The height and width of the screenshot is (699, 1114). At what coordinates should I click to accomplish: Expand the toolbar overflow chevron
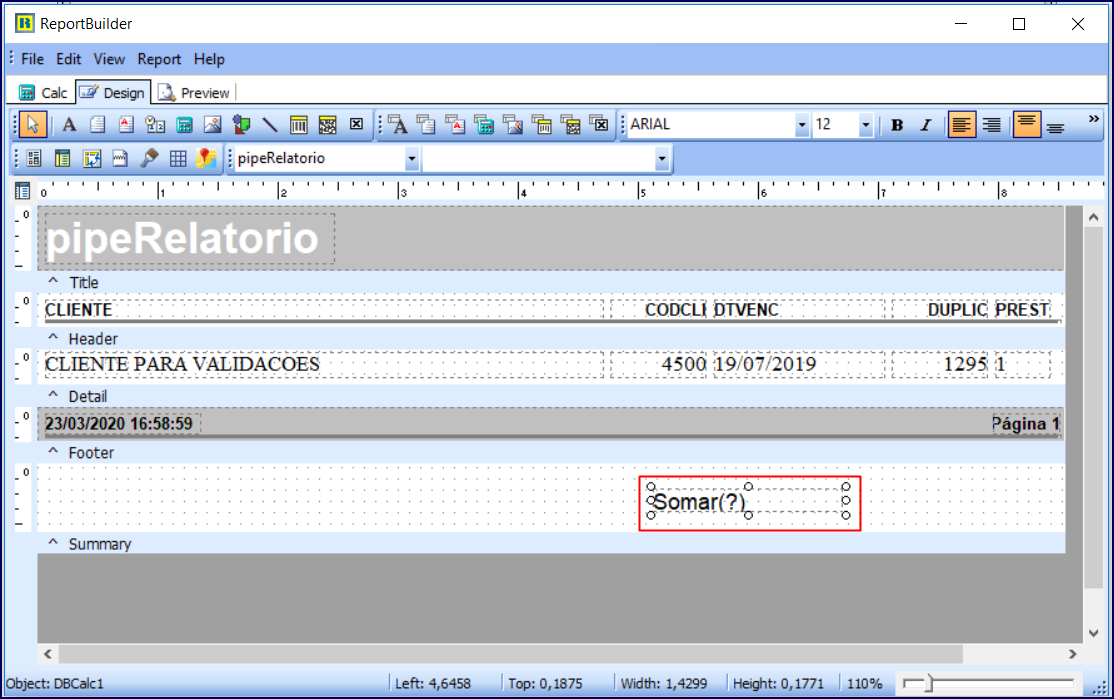point(1093,119)
